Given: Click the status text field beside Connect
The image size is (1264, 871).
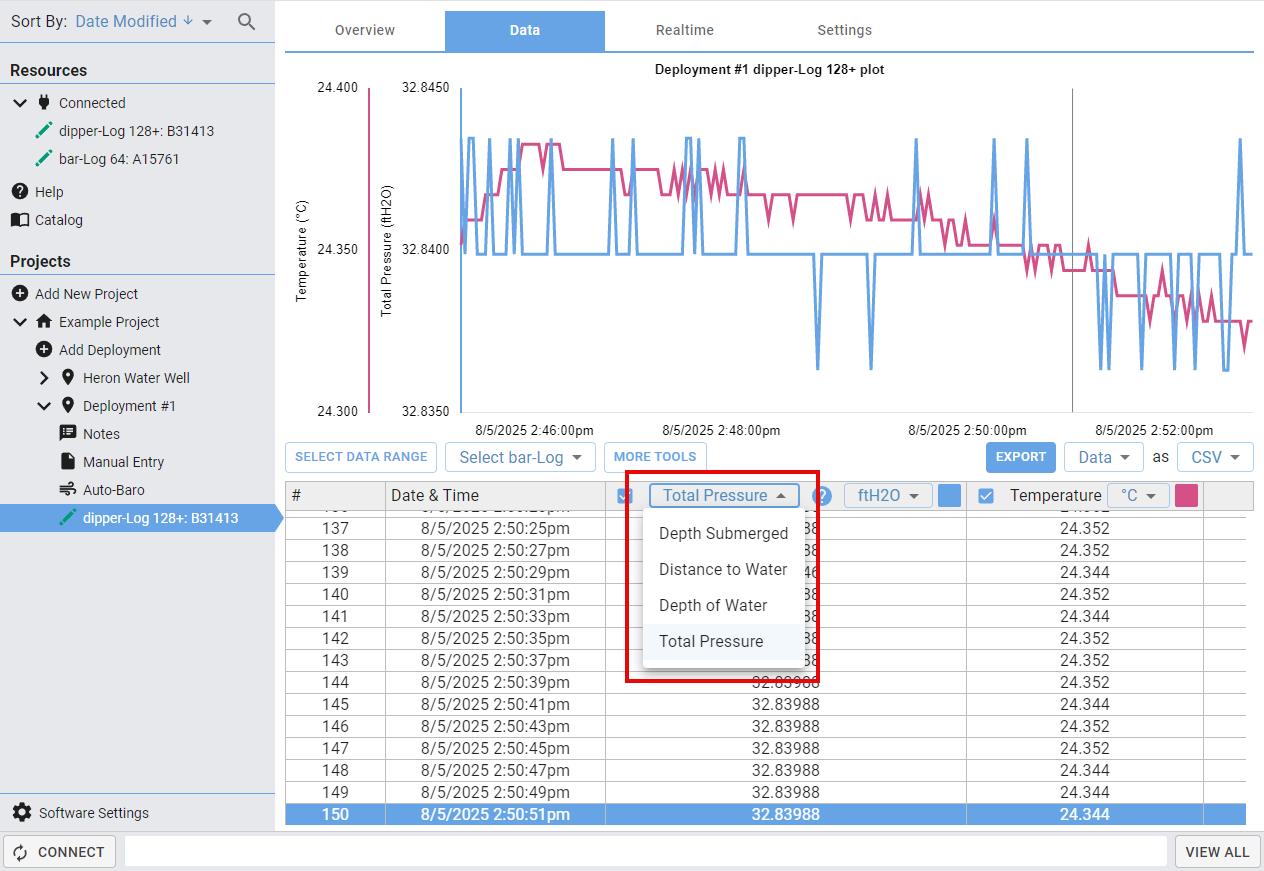Looking at the screenshot, I should (646, 852).
